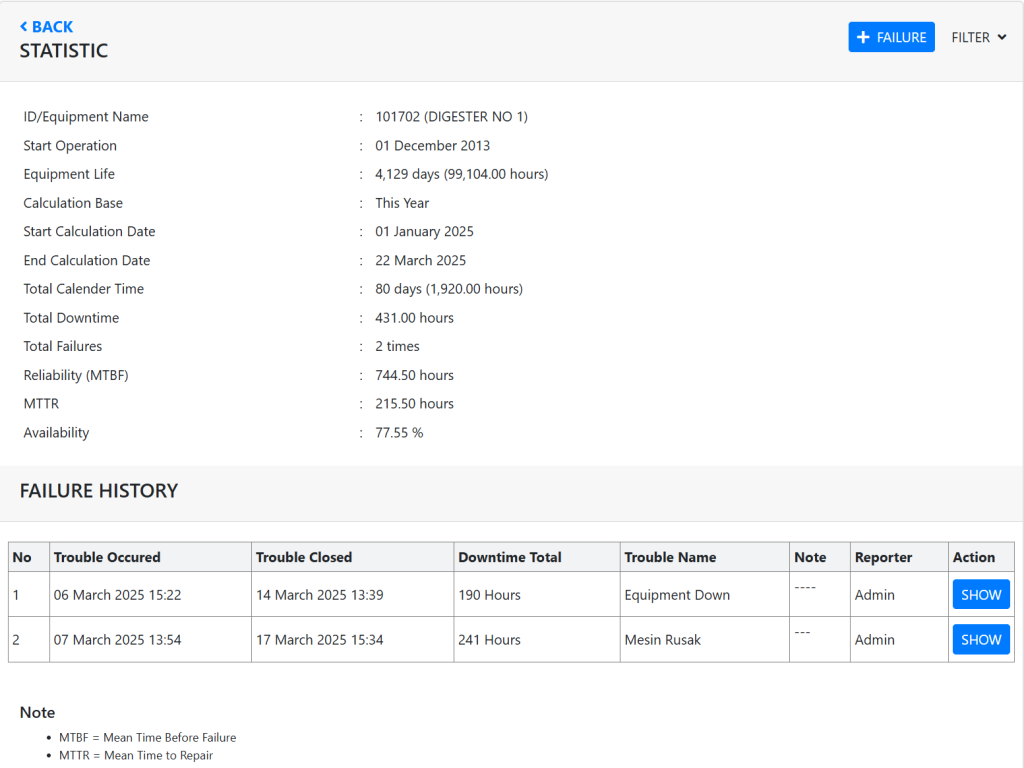Click the 190 Hours downtime cell
This screenshot has width=1024, height=768.
tap(489, 595)
